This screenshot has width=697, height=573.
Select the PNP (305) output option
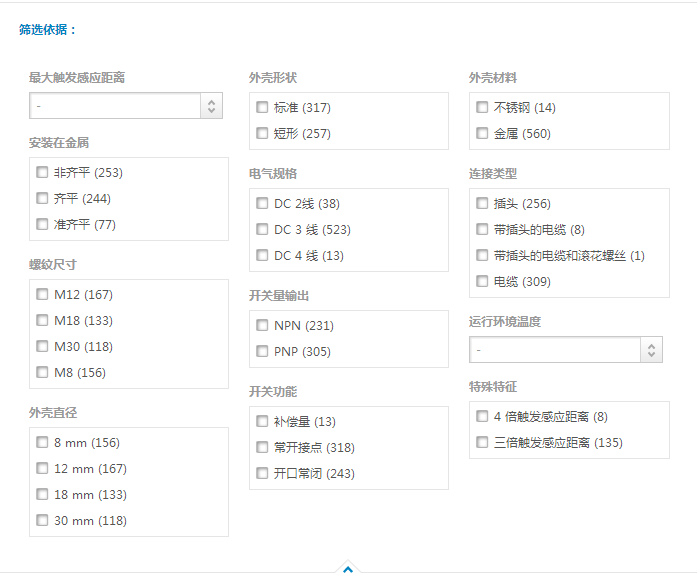pos(262,351)
